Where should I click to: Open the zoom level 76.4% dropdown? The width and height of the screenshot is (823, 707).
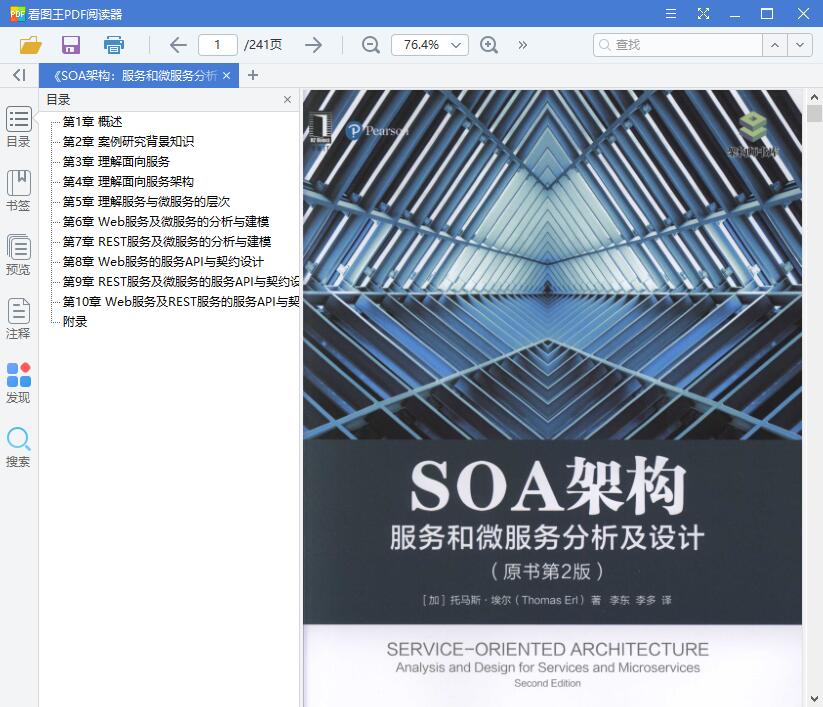click(429, 45)
